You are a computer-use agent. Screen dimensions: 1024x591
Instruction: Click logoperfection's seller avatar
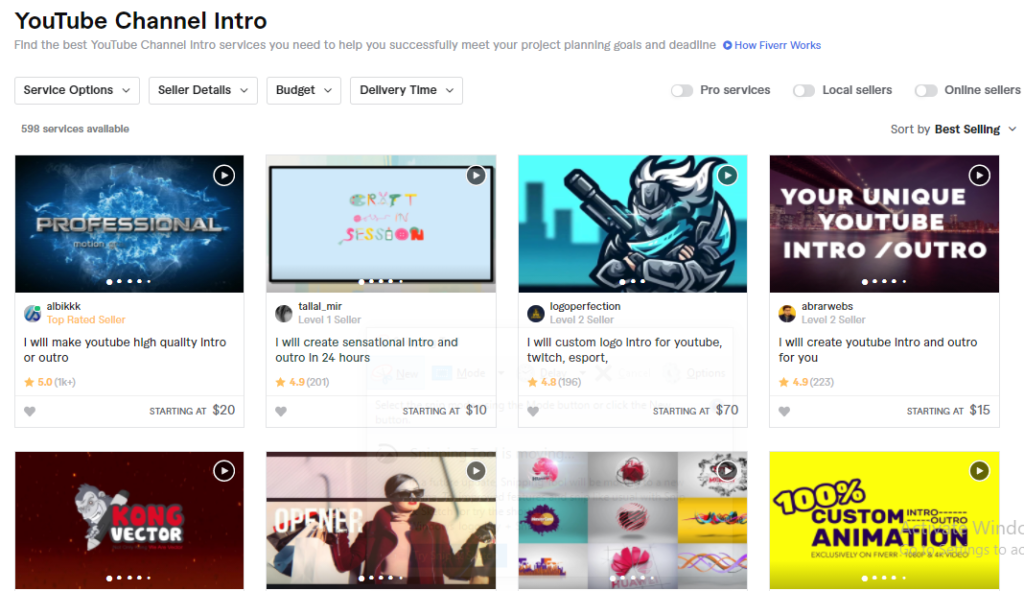pos(536,313)
